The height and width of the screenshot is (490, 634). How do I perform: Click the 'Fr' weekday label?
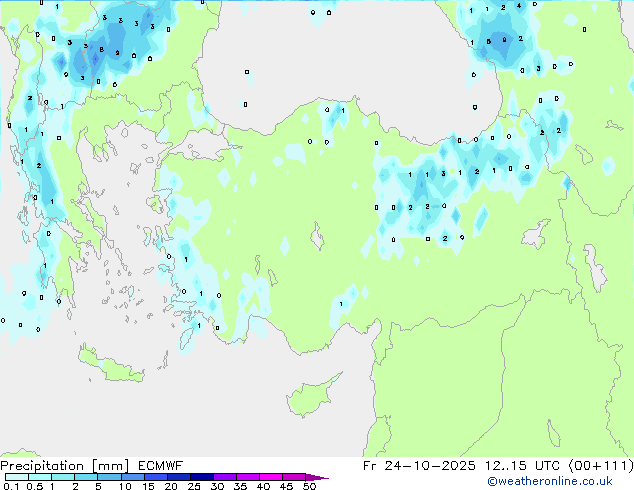tap(370, 466)
